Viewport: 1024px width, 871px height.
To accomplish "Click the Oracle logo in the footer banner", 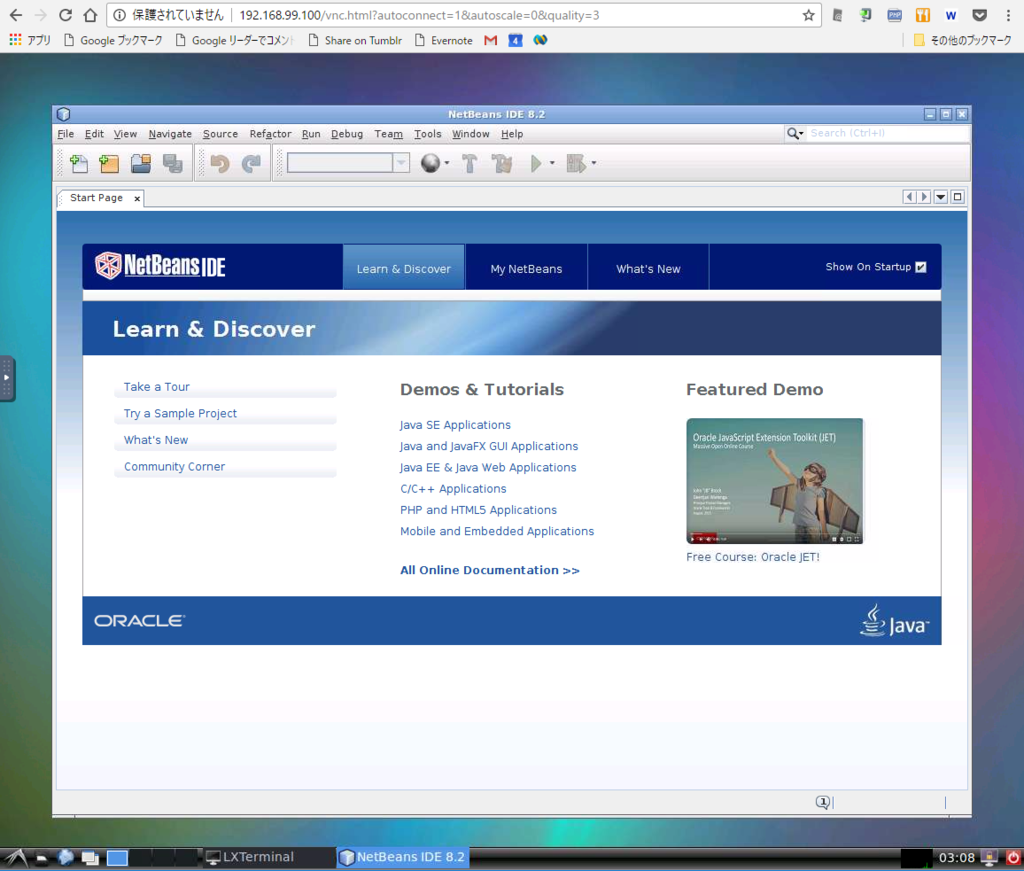I will coord(140,621).
